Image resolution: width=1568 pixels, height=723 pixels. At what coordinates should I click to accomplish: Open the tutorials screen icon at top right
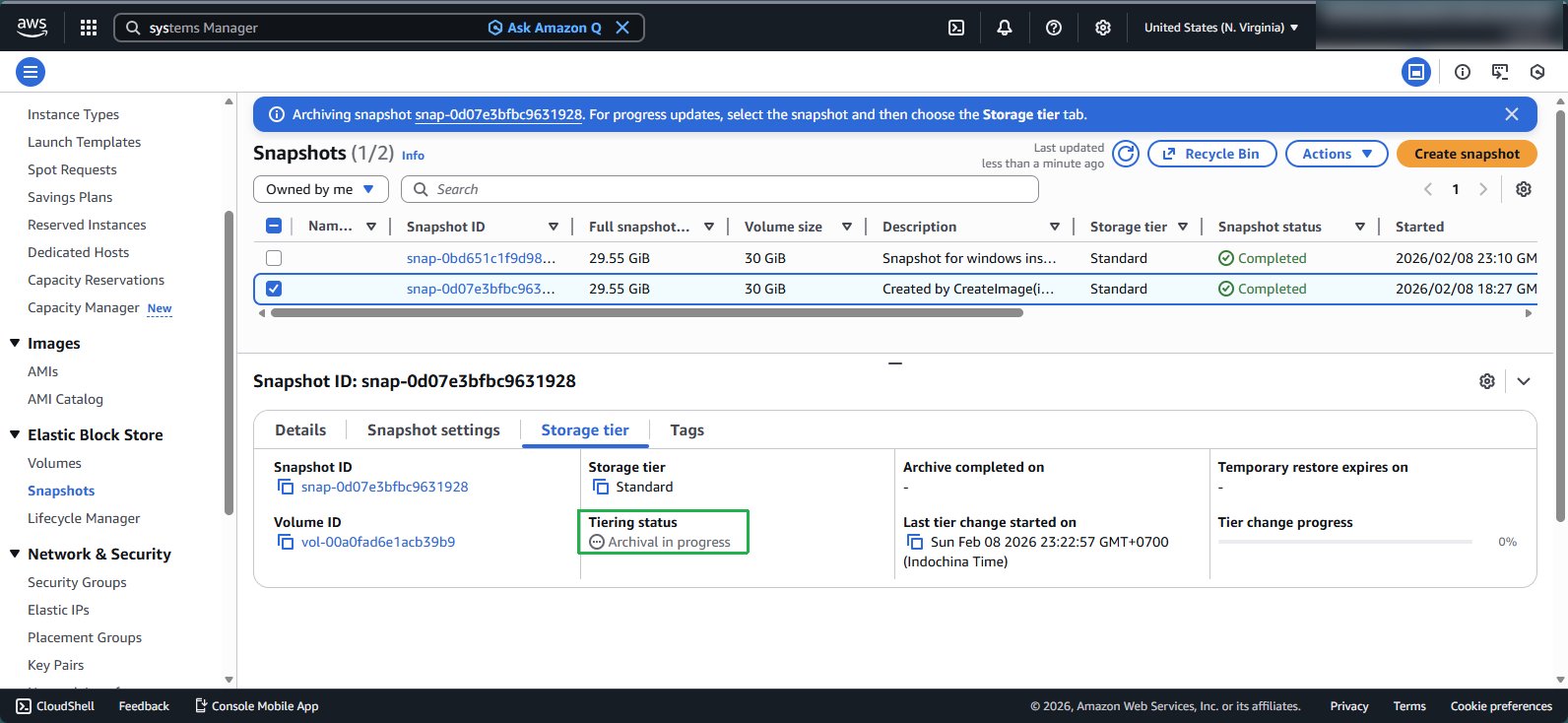pyautogui.click(x=1500, y=72)
